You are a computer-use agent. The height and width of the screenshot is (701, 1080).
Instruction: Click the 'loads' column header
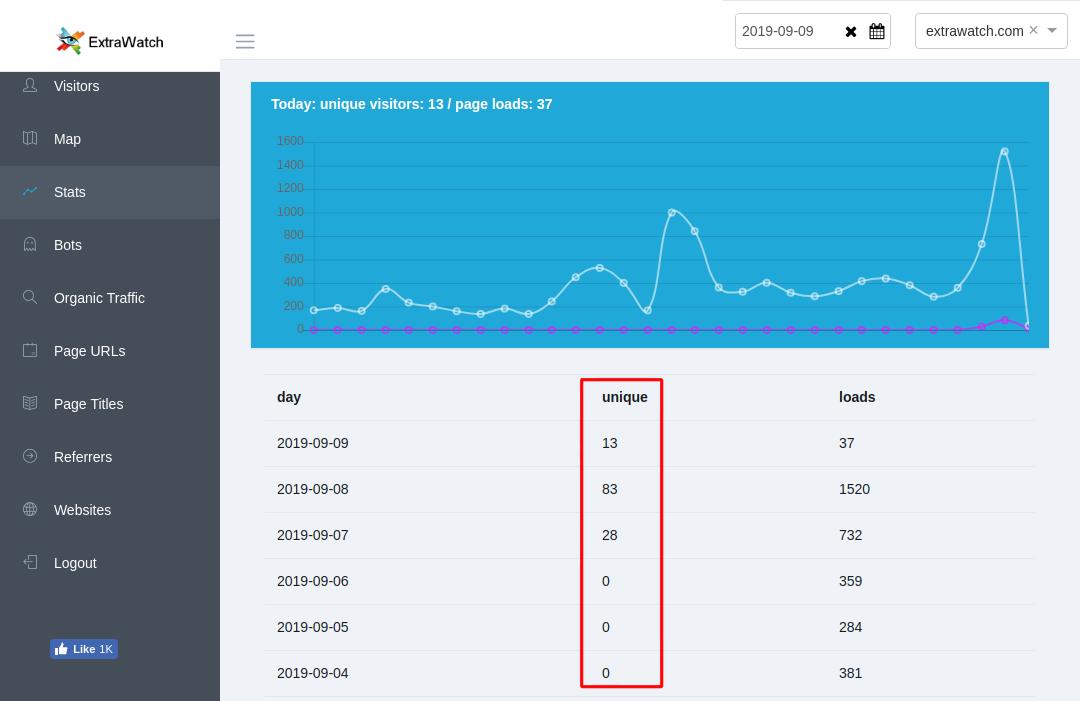(857, 397)
